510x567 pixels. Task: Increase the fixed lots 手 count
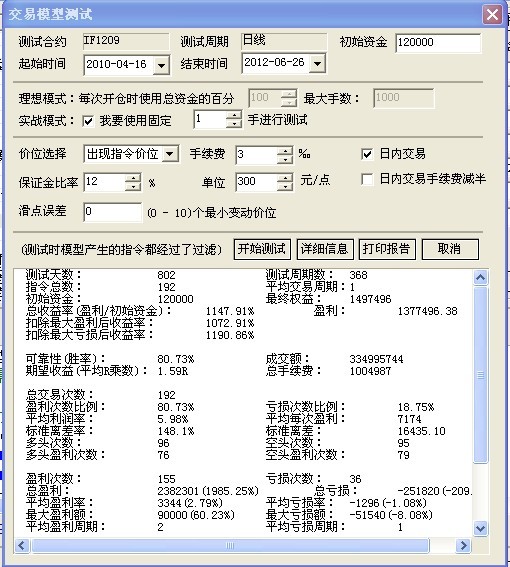point(234,115)
